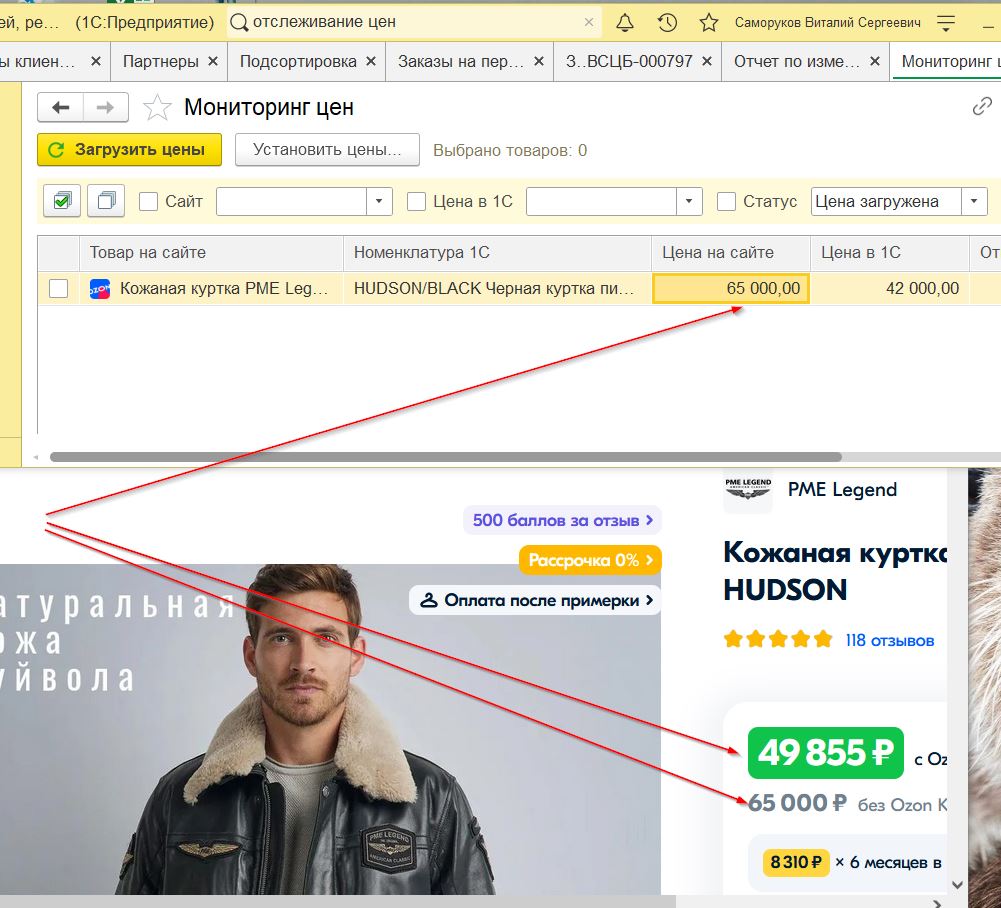Click in the search field отслеживание цен
The height and width of the screenshot is (908, 1001).
pyautogui.click(x=415, y=22)
